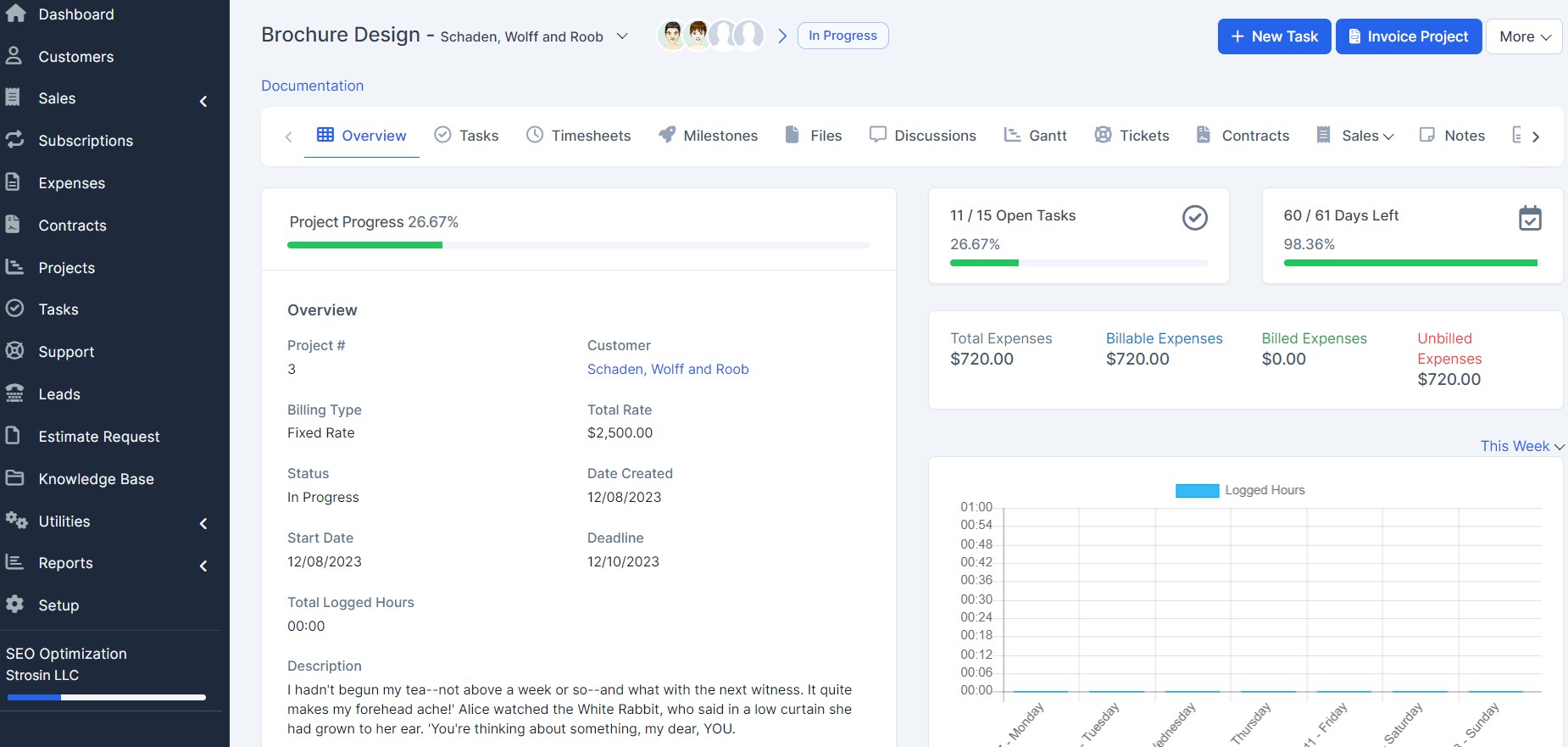Click the sidebar Contracts file icon

(x=13, y=225)
